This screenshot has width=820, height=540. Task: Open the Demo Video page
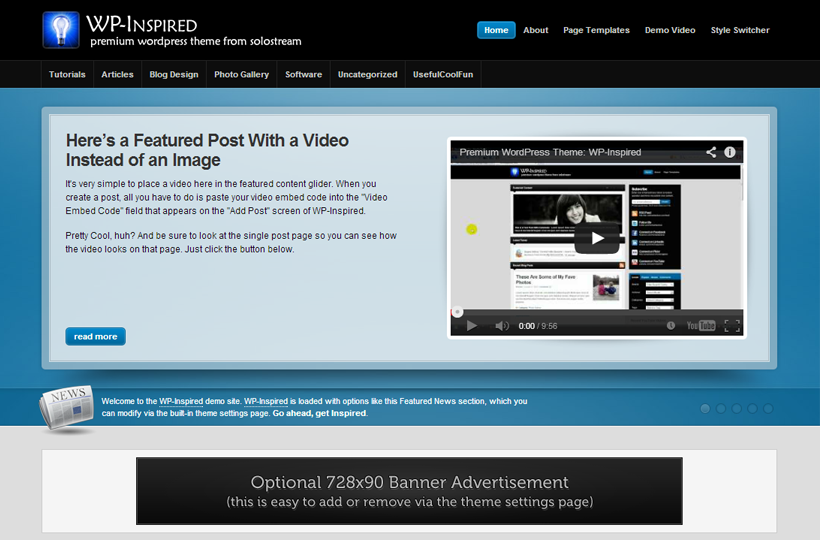click(670, 30)
